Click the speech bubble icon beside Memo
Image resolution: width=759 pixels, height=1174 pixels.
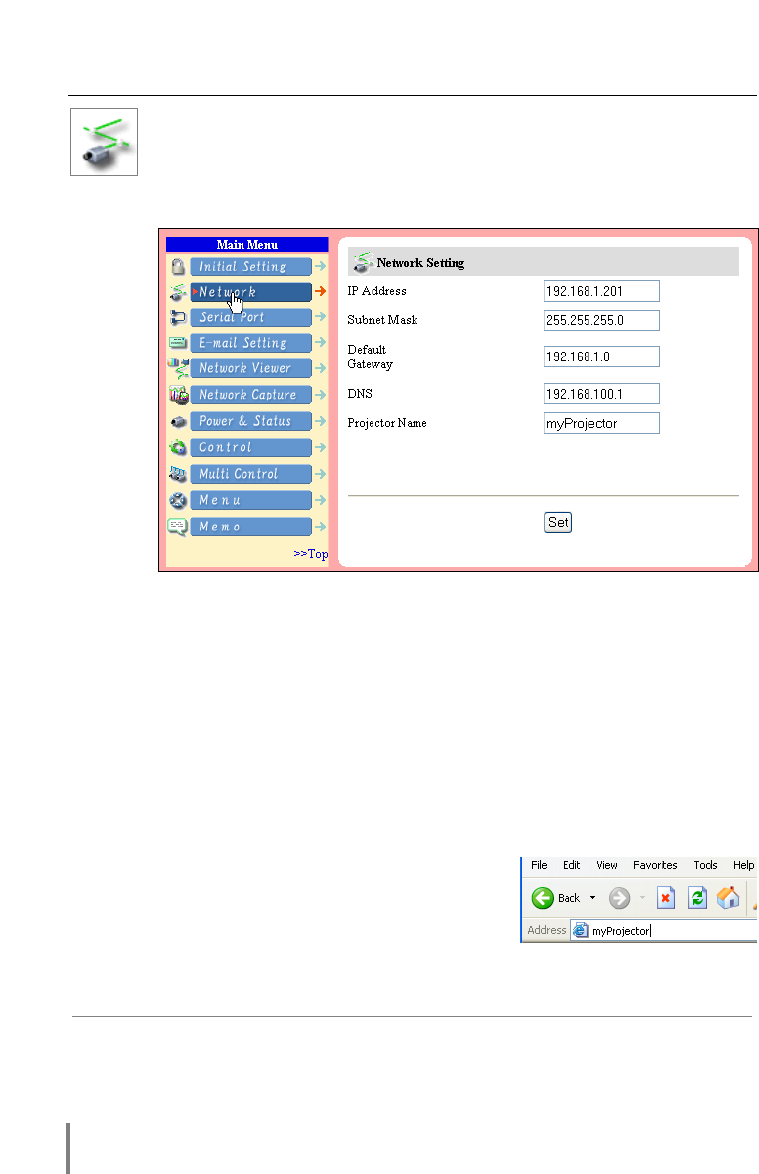pos(177,526)
